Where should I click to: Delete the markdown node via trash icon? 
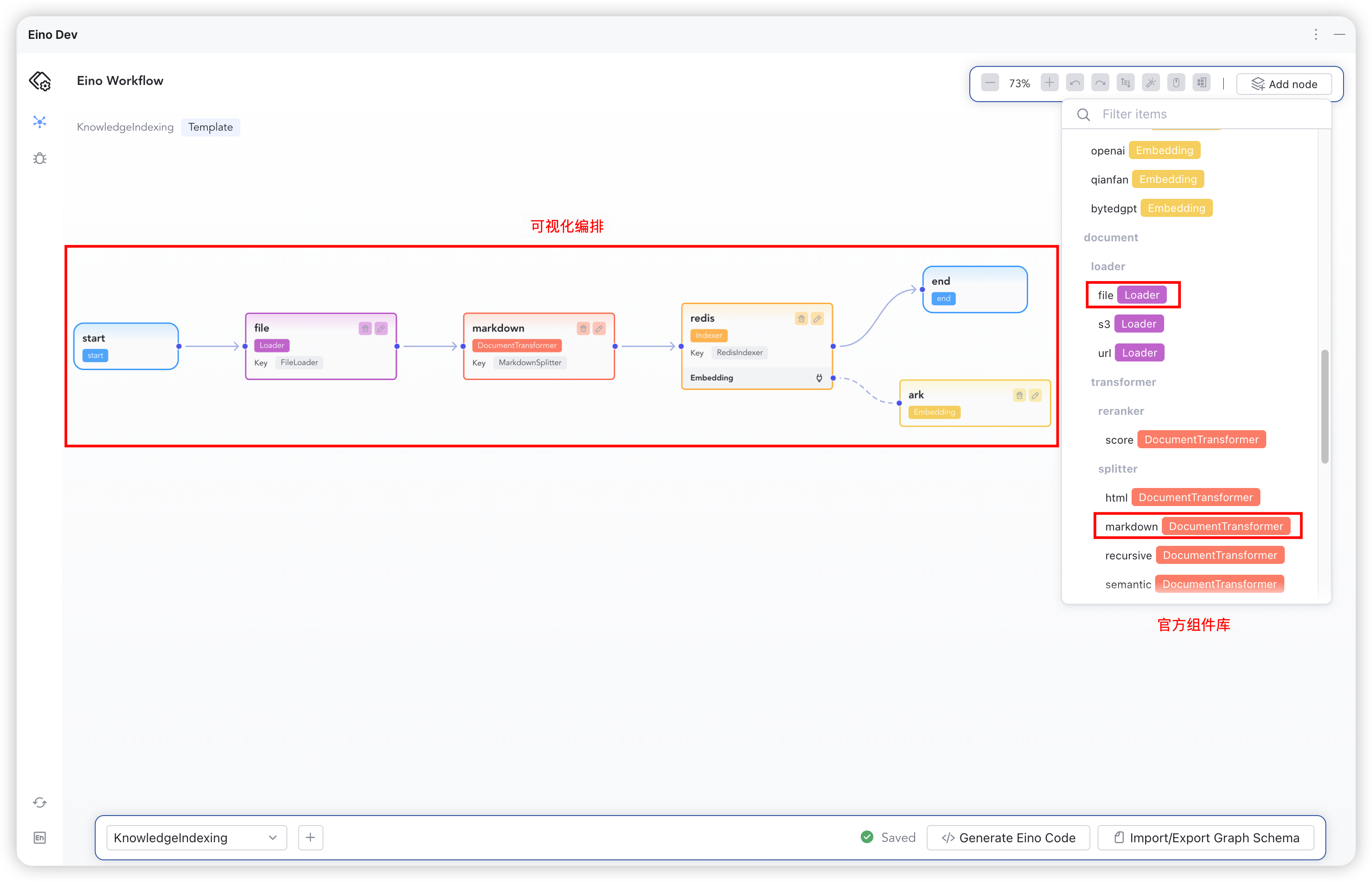583,328
